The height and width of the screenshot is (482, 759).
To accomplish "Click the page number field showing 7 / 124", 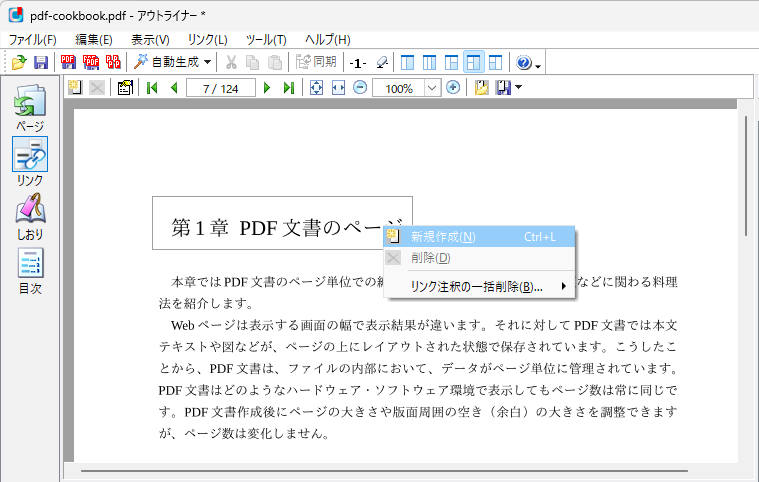I will point(220,88).
